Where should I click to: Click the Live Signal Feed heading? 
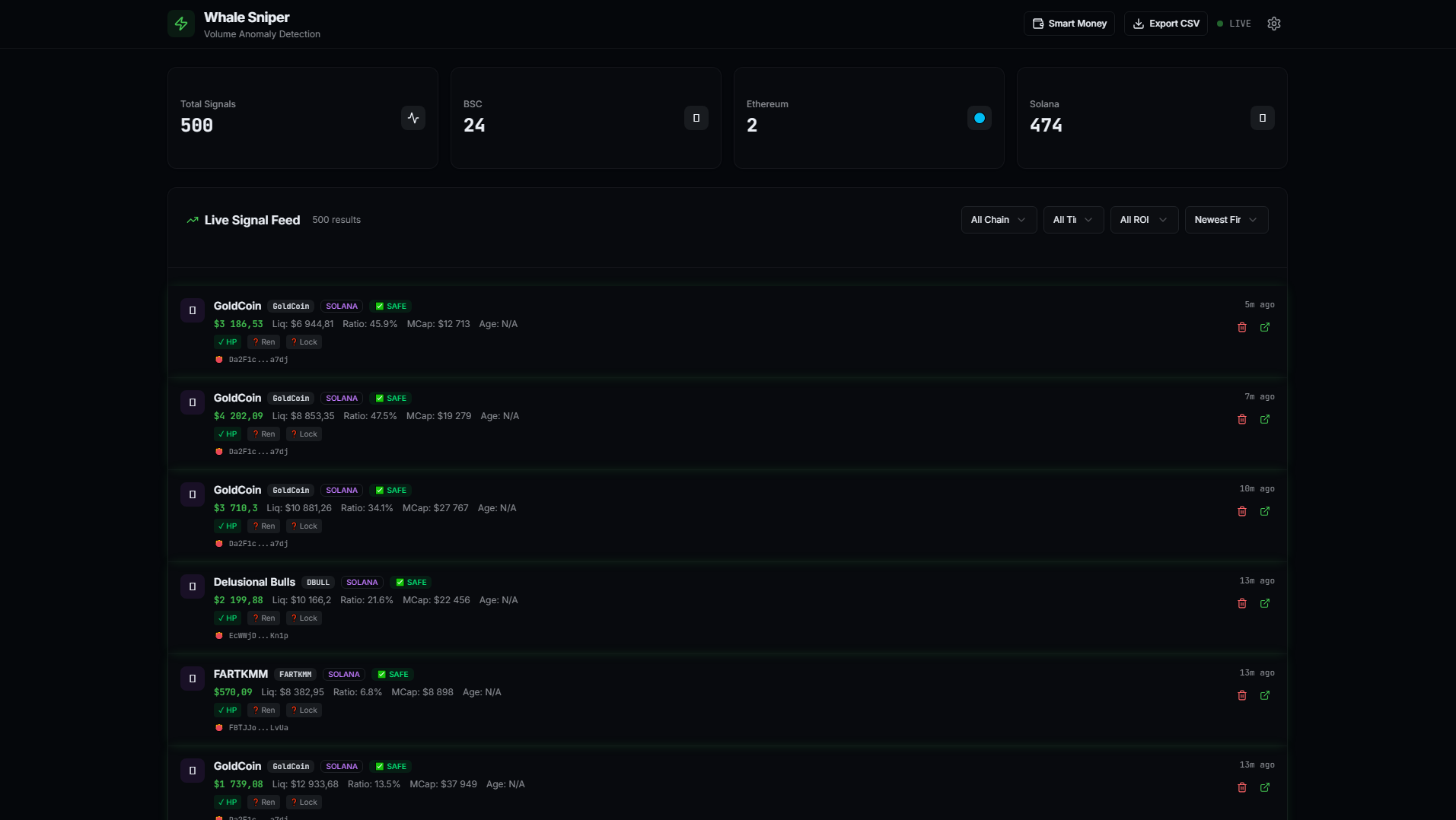[x=252, y=220]
